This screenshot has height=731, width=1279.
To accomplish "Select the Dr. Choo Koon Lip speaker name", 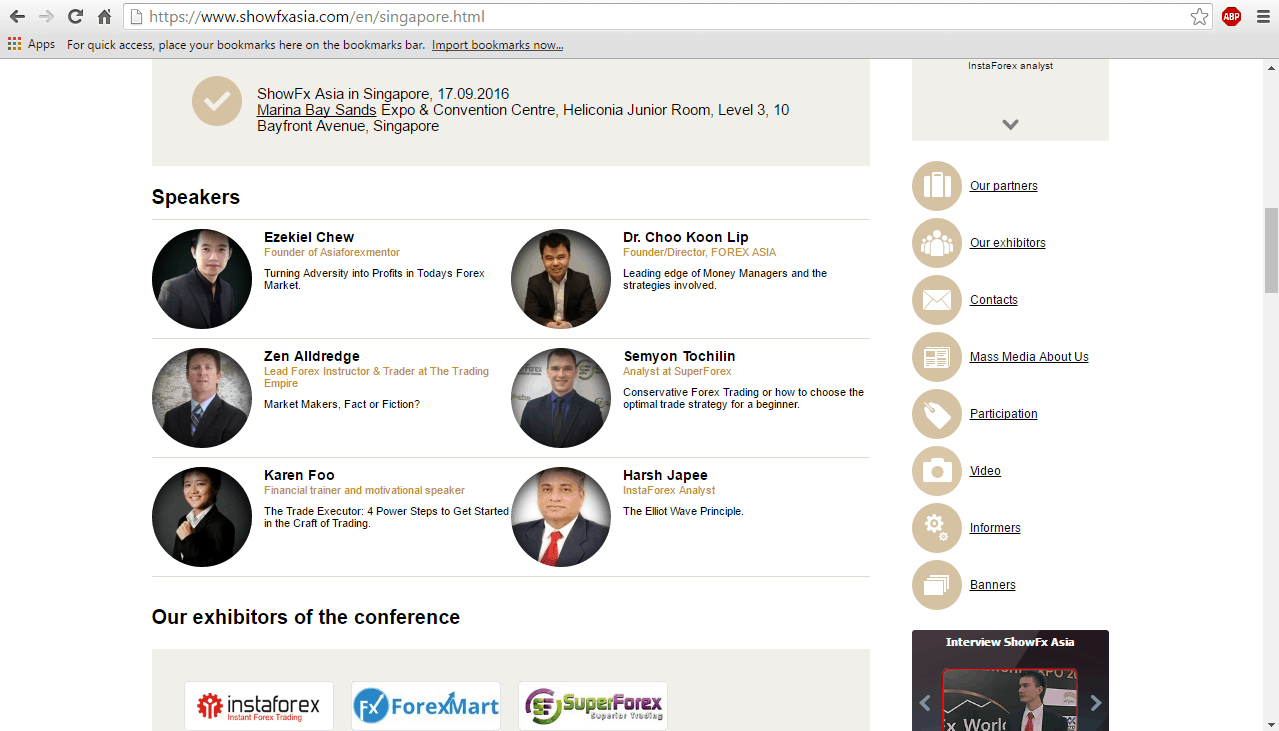I will tap(686, 237).
